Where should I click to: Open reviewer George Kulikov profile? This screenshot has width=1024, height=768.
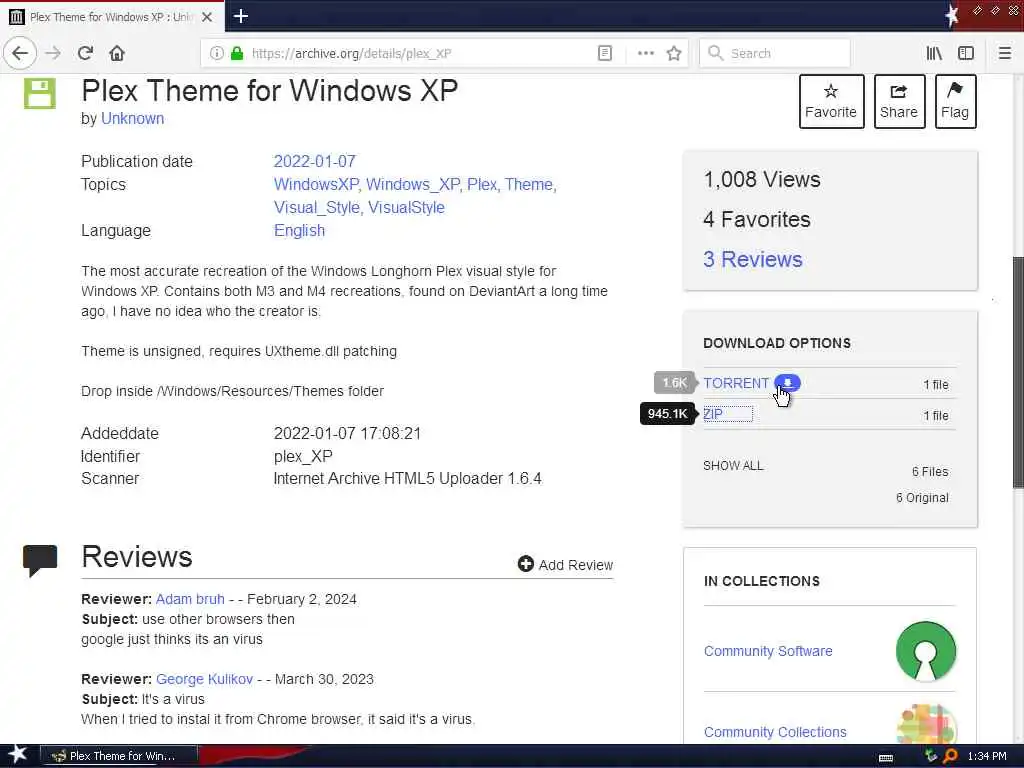[204, 679]
